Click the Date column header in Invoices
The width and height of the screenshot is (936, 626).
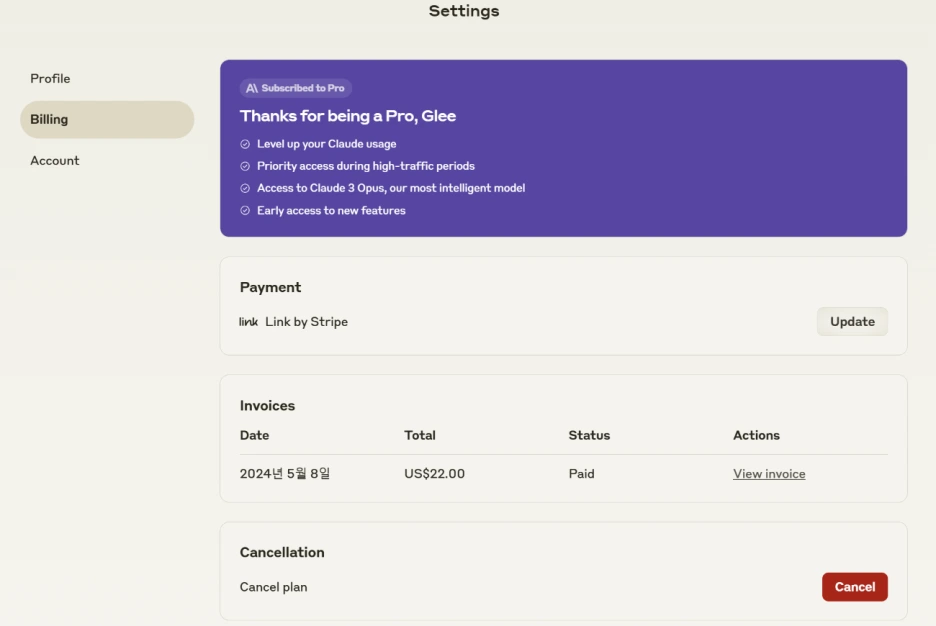254,436
